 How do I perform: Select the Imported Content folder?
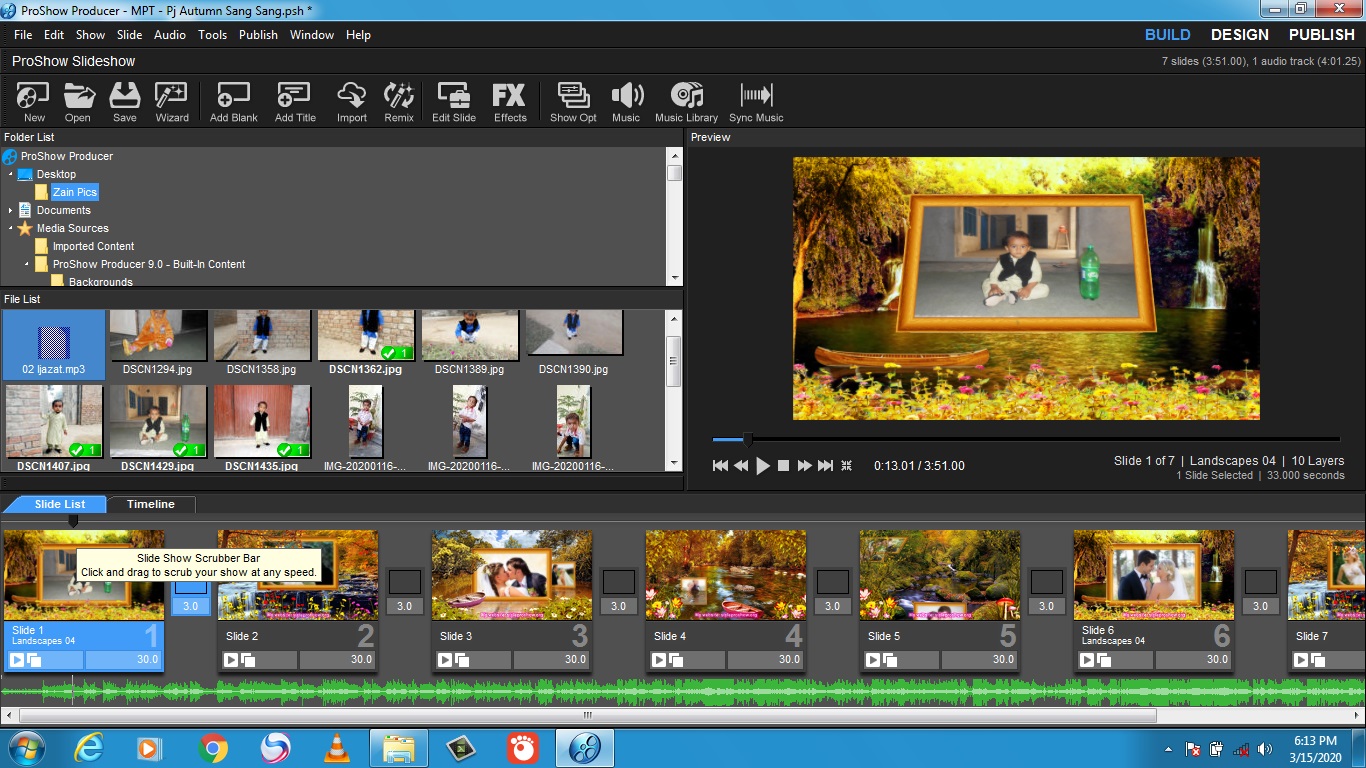coord(93,246)
